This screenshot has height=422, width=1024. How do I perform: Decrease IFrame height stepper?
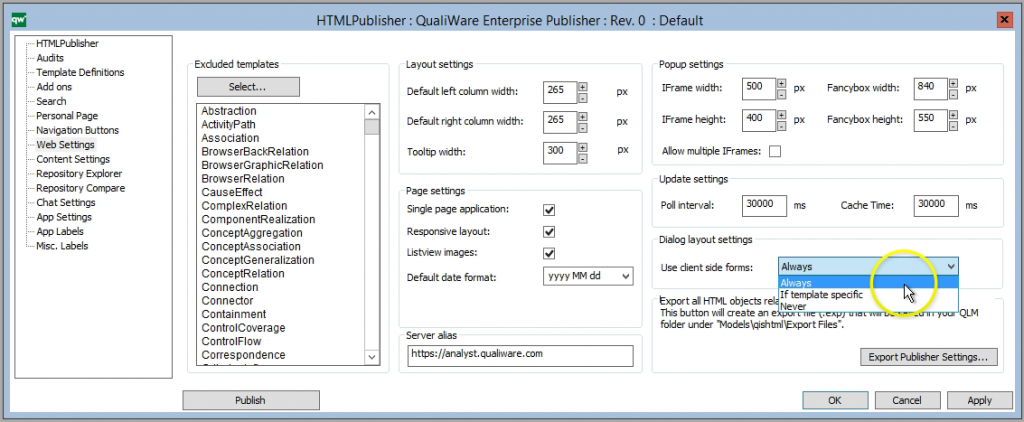pos(782,125)
